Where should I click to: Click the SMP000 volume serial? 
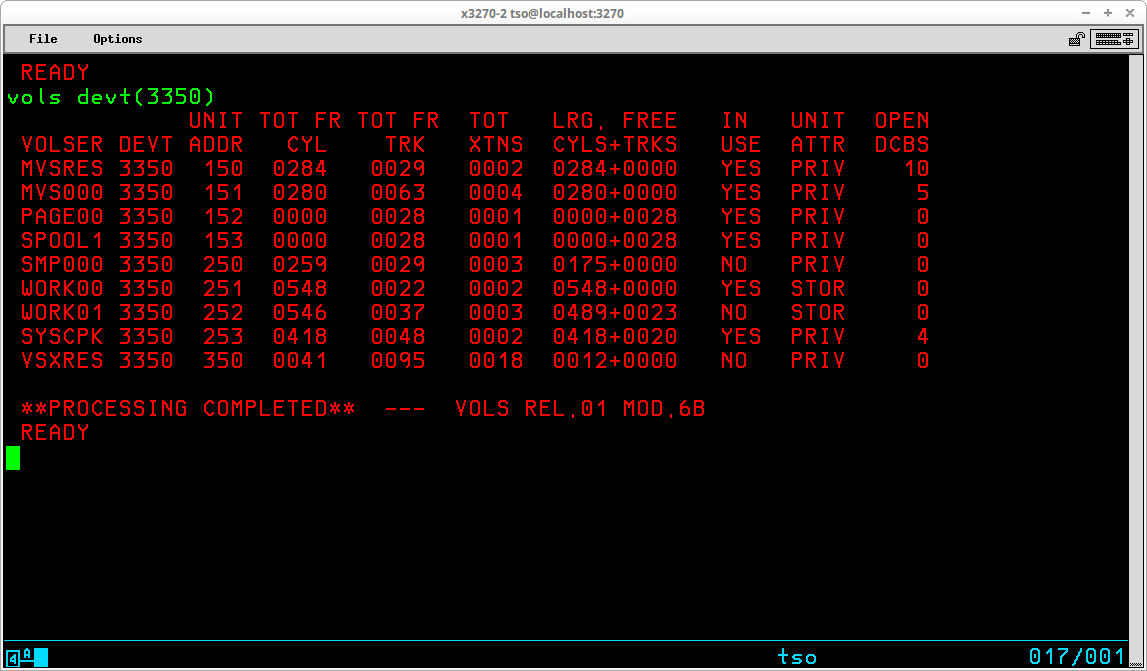pyautogui.click(x=62, y=264)
